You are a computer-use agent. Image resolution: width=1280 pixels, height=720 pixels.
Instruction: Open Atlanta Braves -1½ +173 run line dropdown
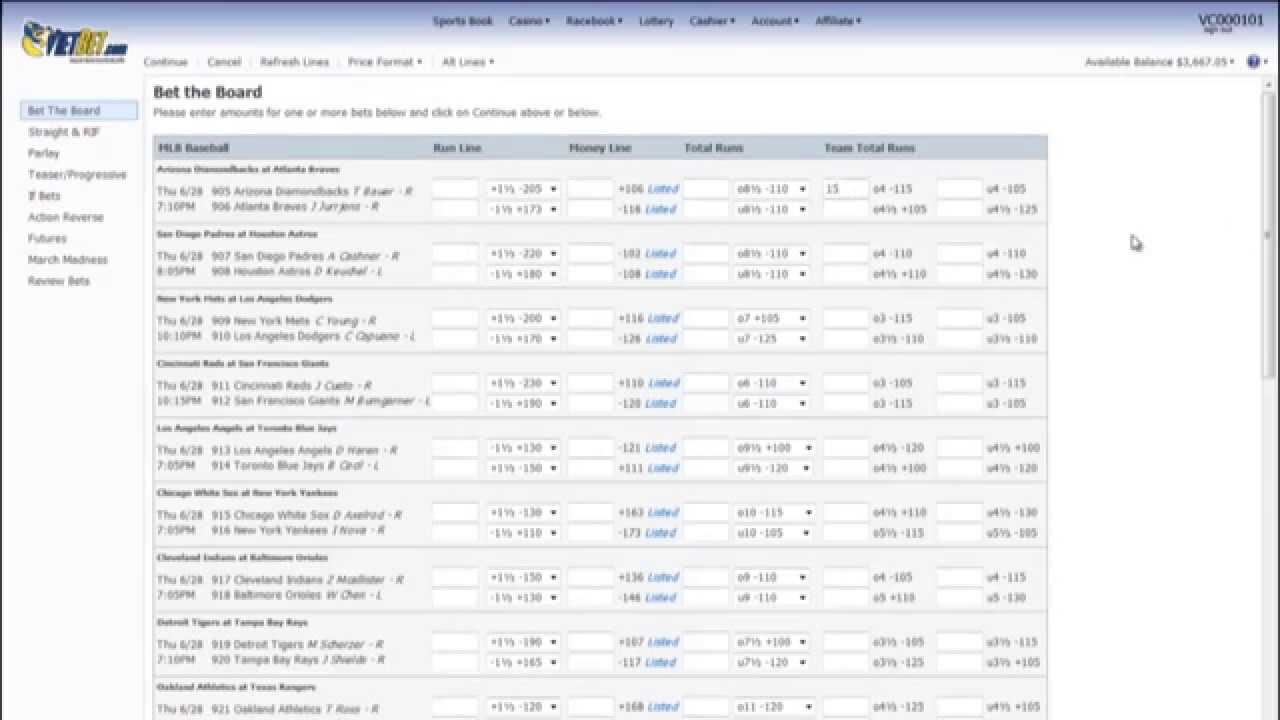pos(523,209)
